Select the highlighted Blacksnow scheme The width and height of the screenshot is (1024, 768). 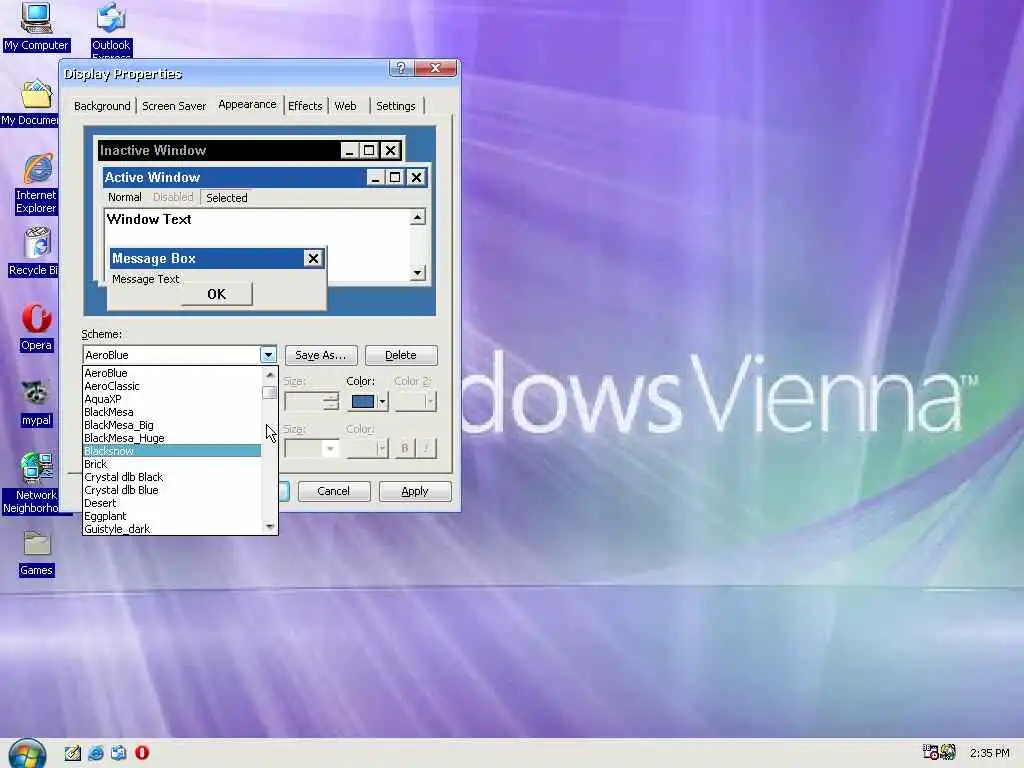[x=172, y=451]
